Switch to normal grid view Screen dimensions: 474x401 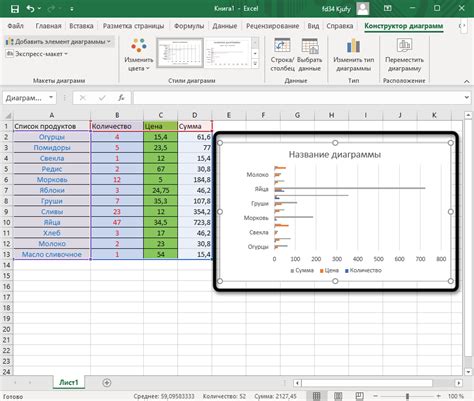point(316,396)
